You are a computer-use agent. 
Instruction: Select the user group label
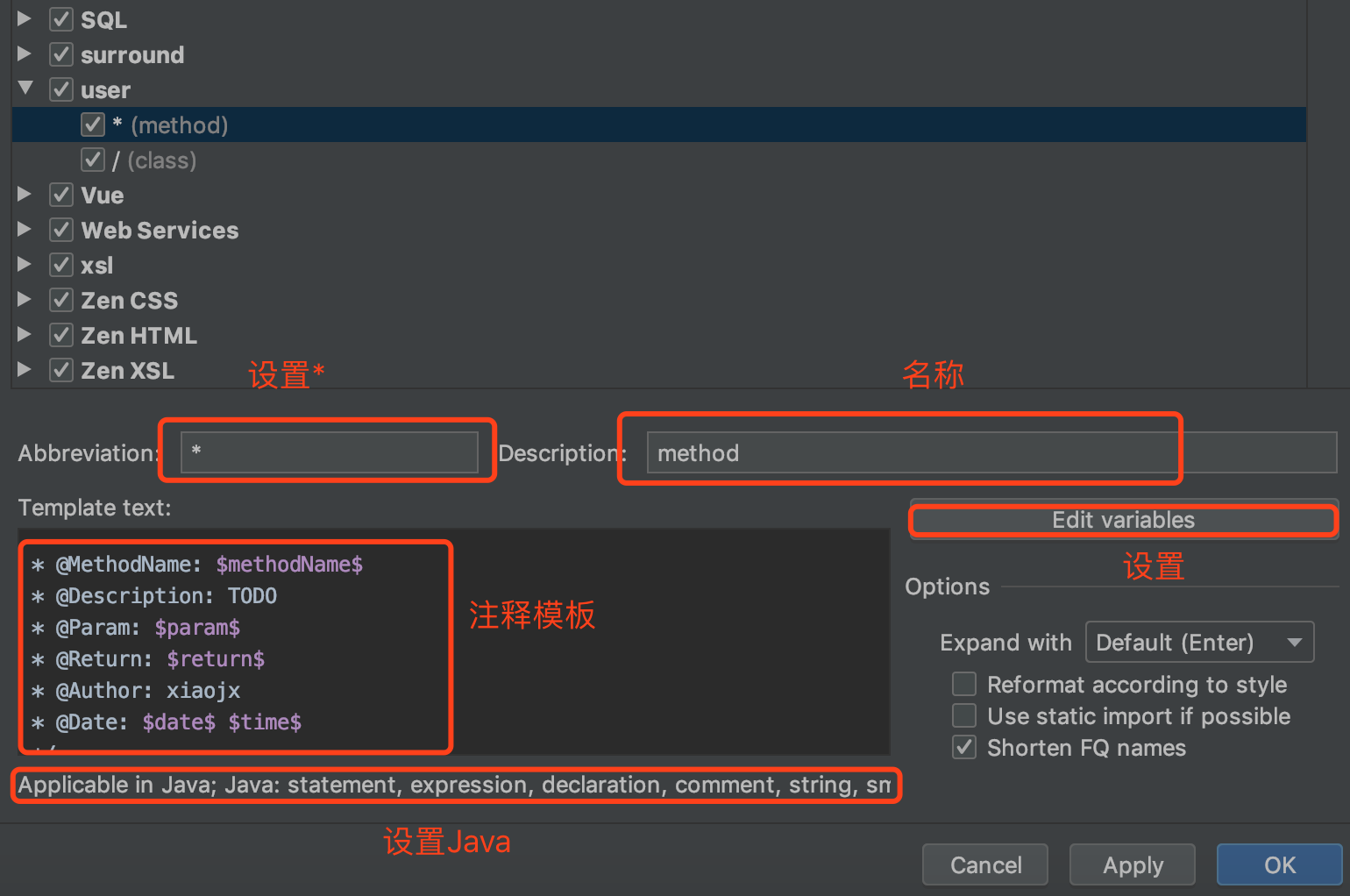coord(105,89)
